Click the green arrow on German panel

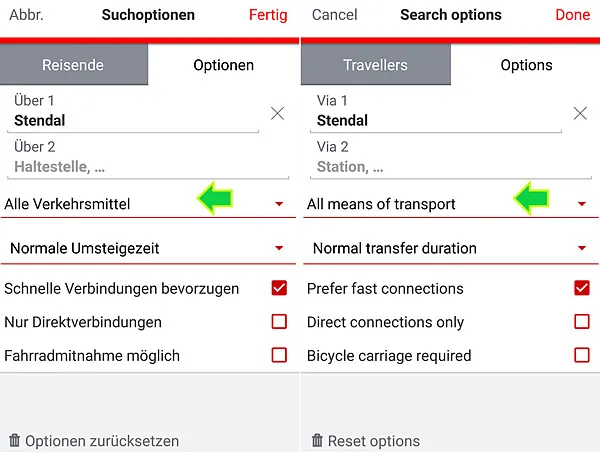pyautogui.click(x=215, y=198)
